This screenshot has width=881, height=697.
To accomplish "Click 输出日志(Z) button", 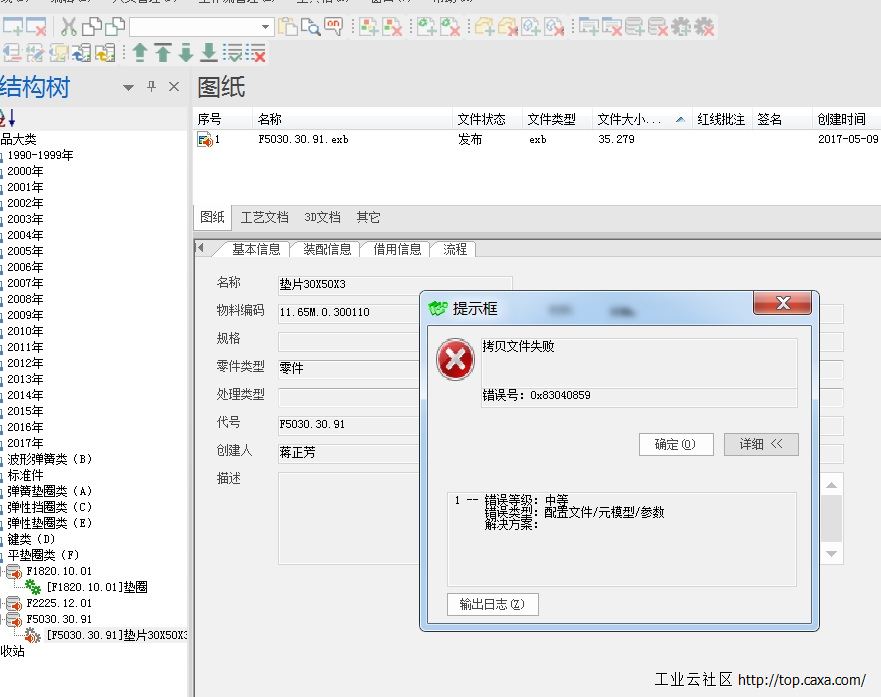I will tap(492, 604).
